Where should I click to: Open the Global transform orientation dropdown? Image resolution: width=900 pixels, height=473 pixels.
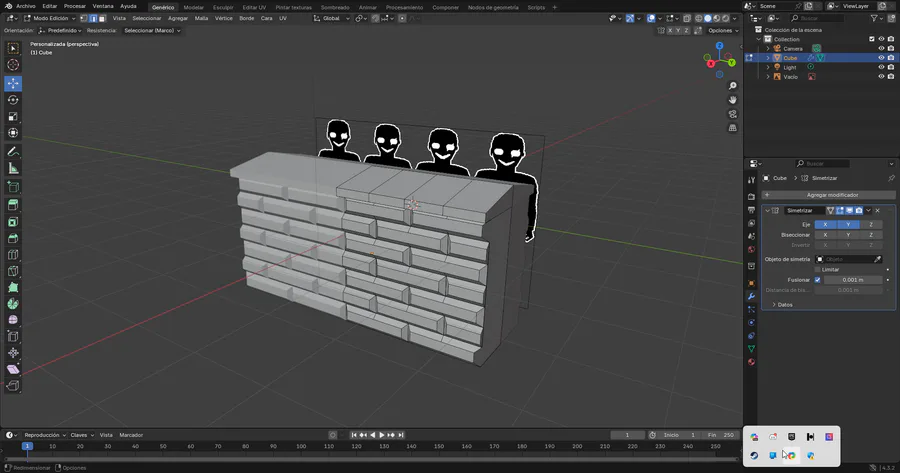tap(332, 18)
